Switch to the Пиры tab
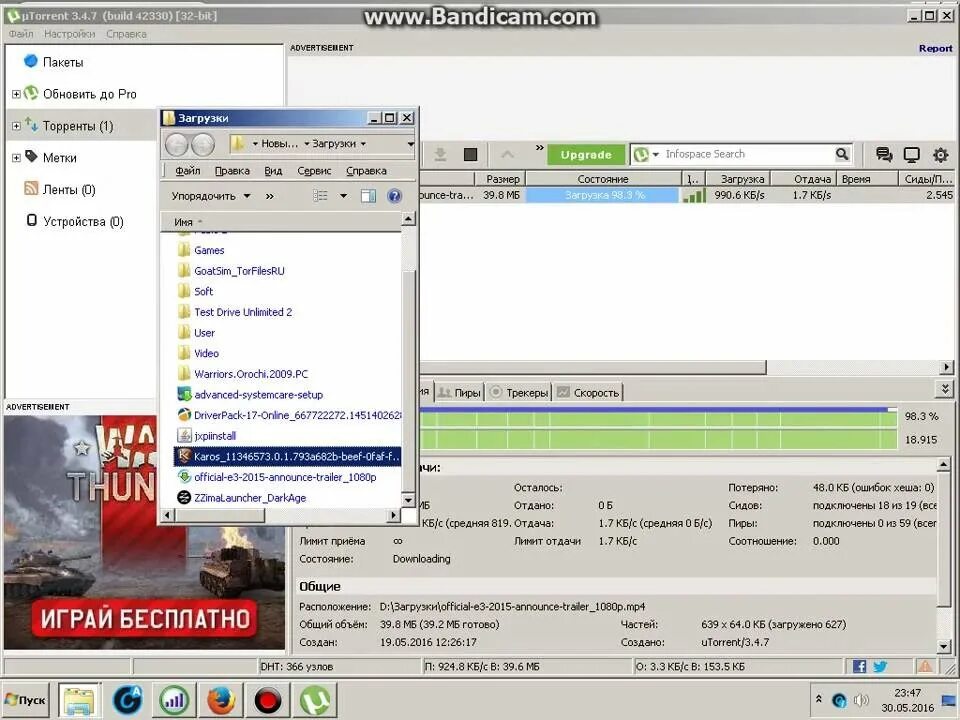The width and height of the screenshot is (960, 720). pos(459,392)
